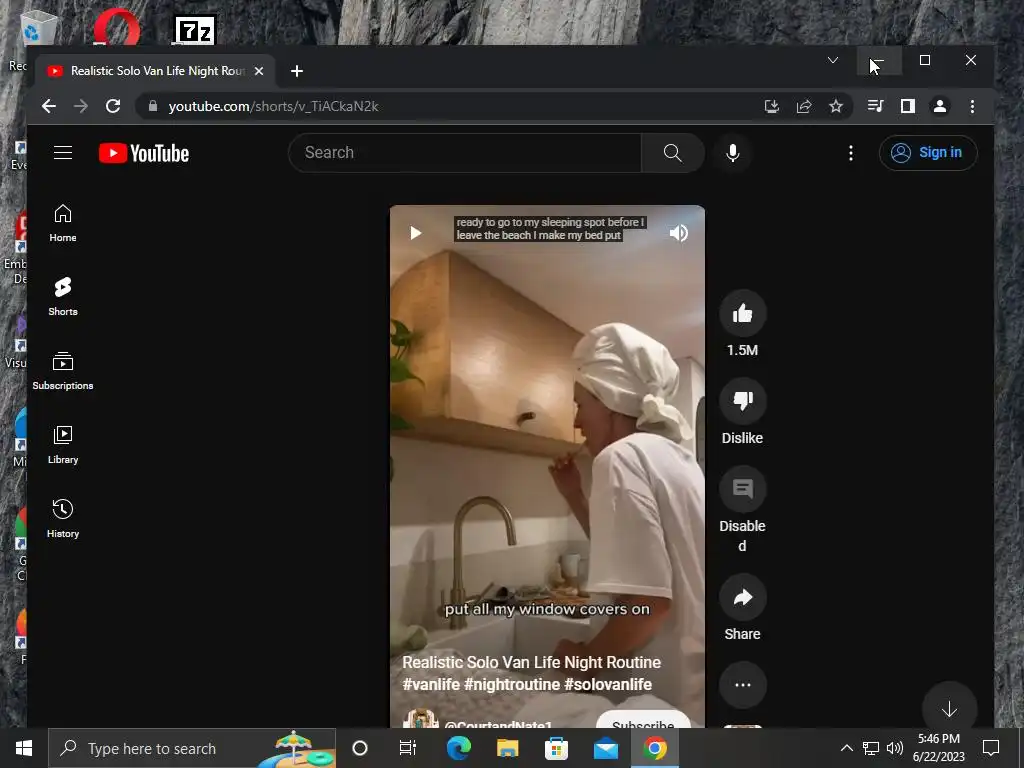Open YouTube settings three-dot menu
The image size is (1024, 768).
tap(850, 153)
